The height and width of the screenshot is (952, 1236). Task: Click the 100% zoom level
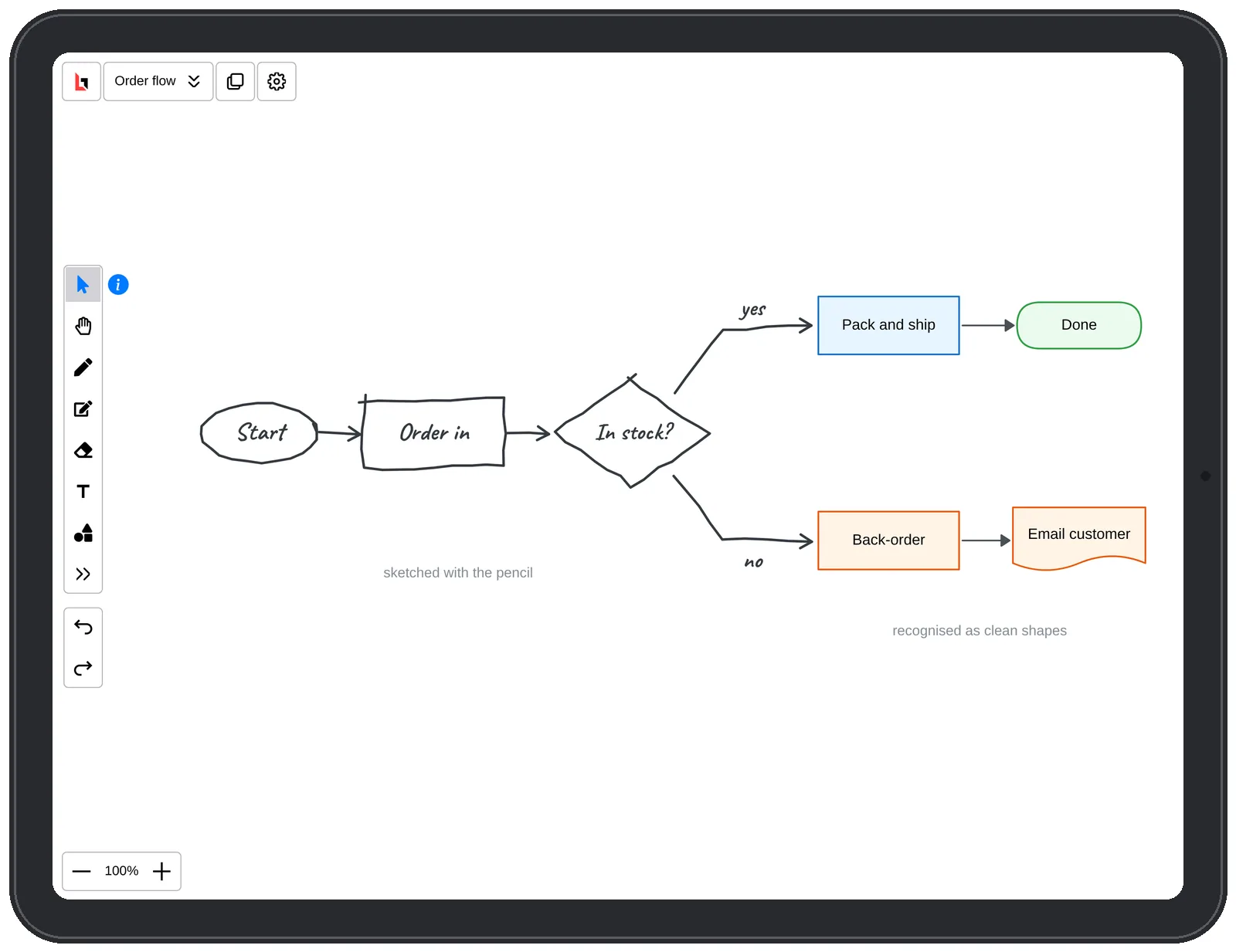click(x=121, y=872)
